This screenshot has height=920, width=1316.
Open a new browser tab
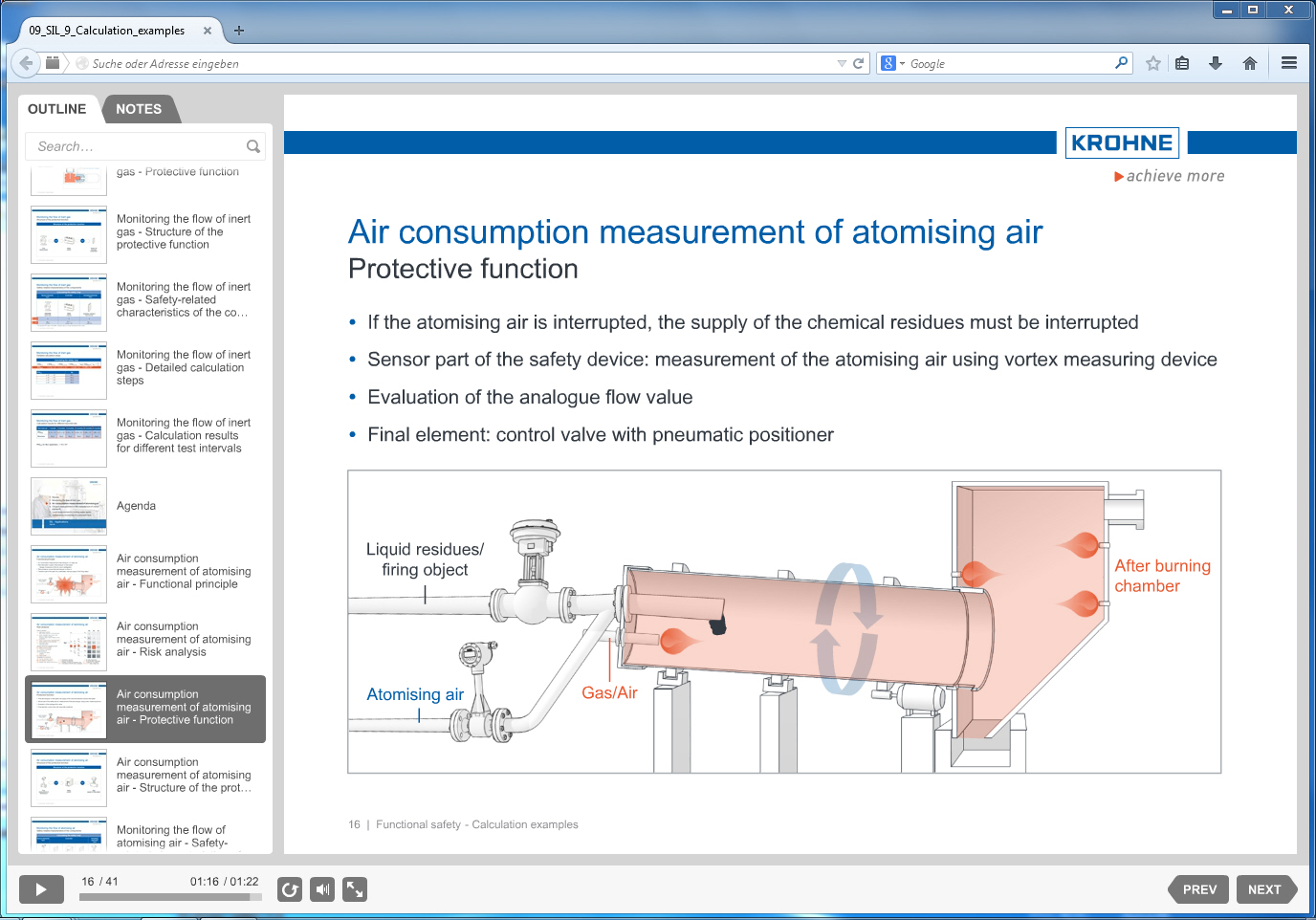(239, 31)
